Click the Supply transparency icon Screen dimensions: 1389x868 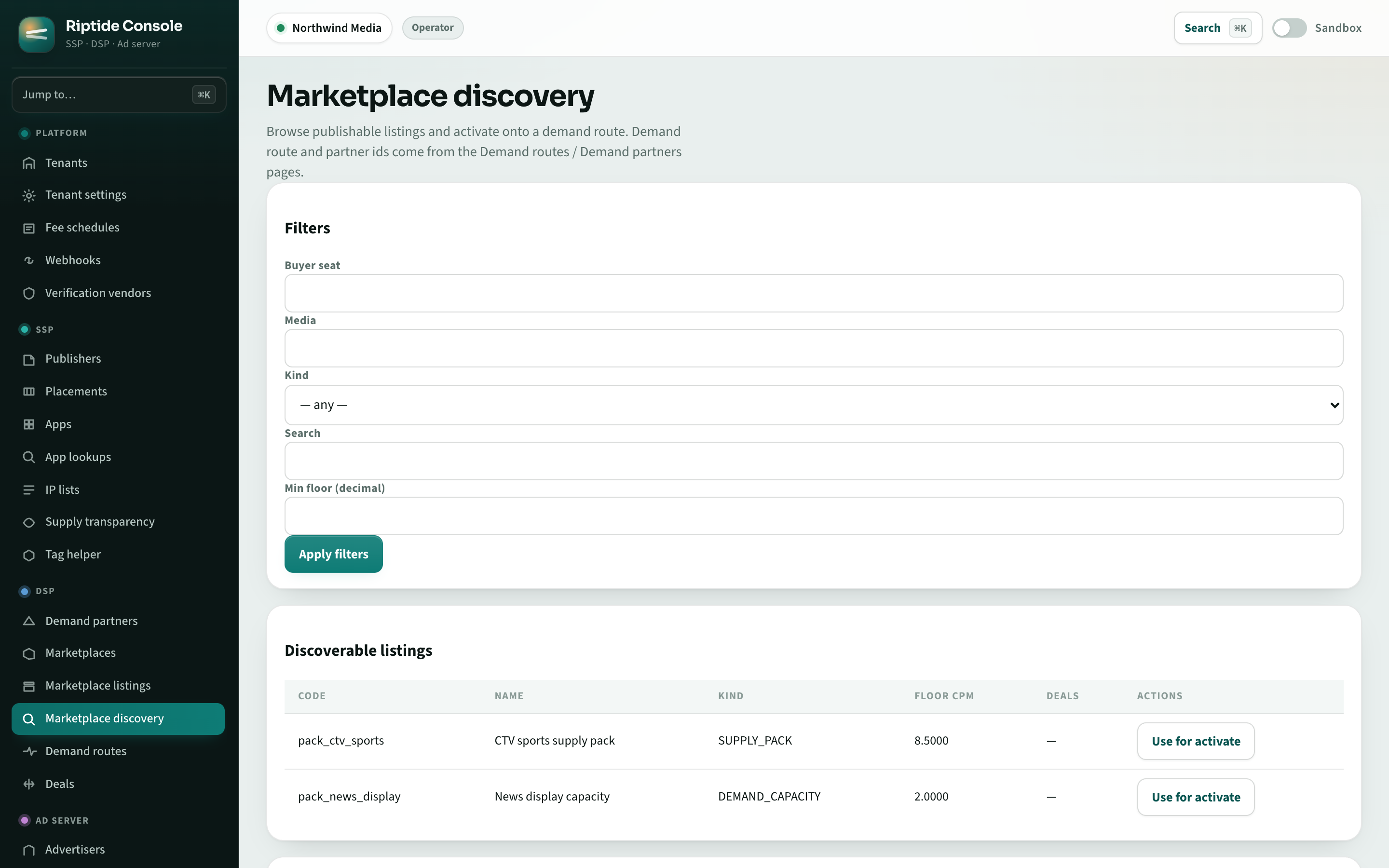(x=29, y=522)
